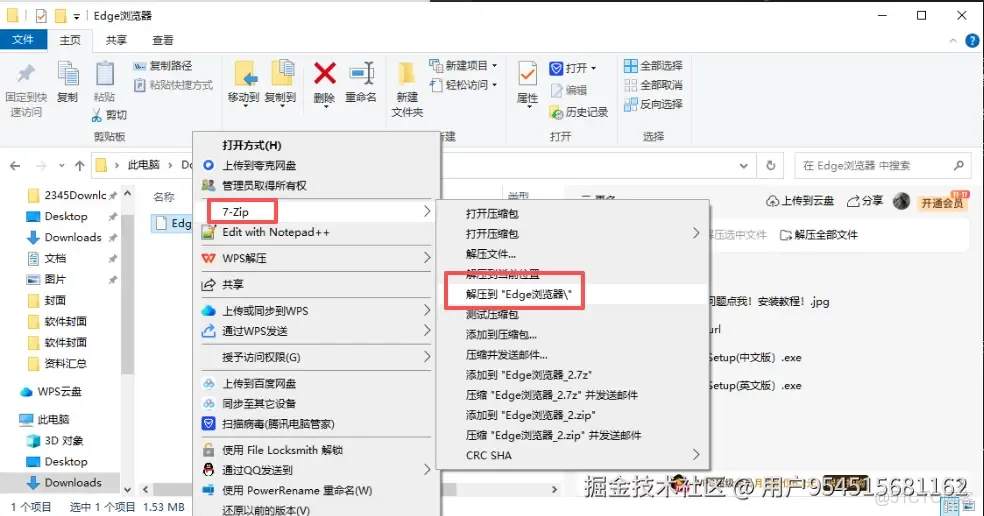Click Invert selection (反向选择)
Viewport: 984px width, 516px height.
(x=653, y=104)
